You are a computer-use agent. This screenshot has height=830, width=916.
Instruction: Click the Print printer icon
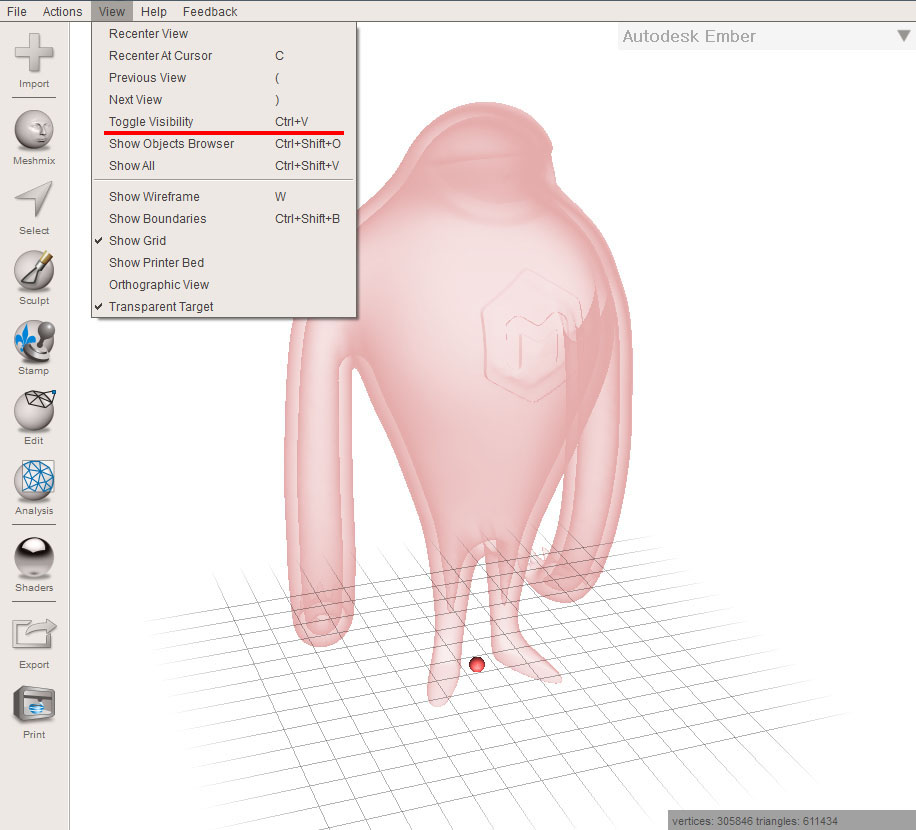(x=34, y=704)
